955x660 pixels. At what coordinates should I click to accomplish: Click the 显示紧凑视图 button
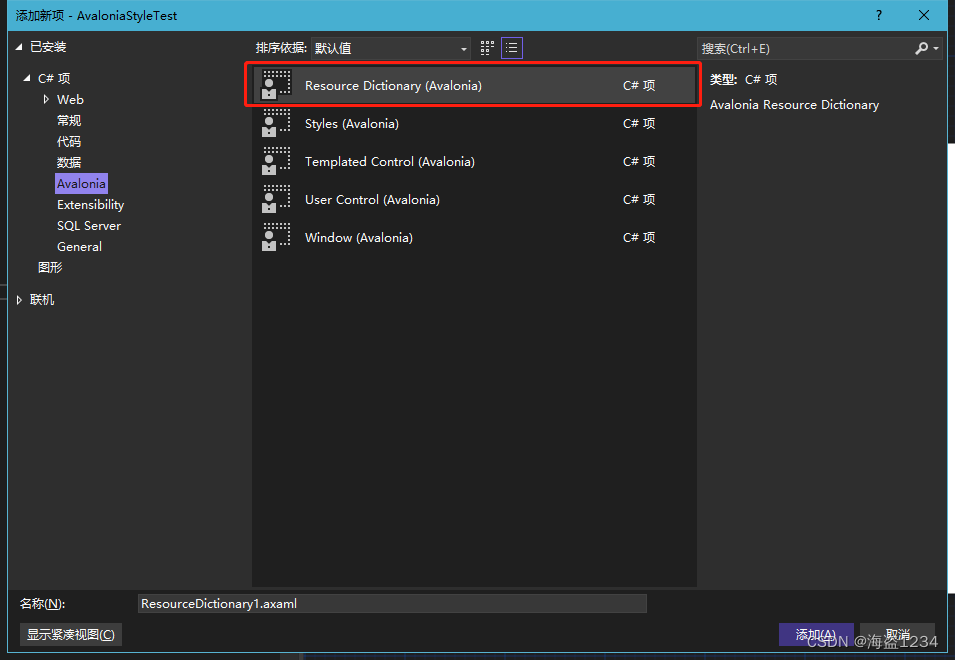(71, 634)
